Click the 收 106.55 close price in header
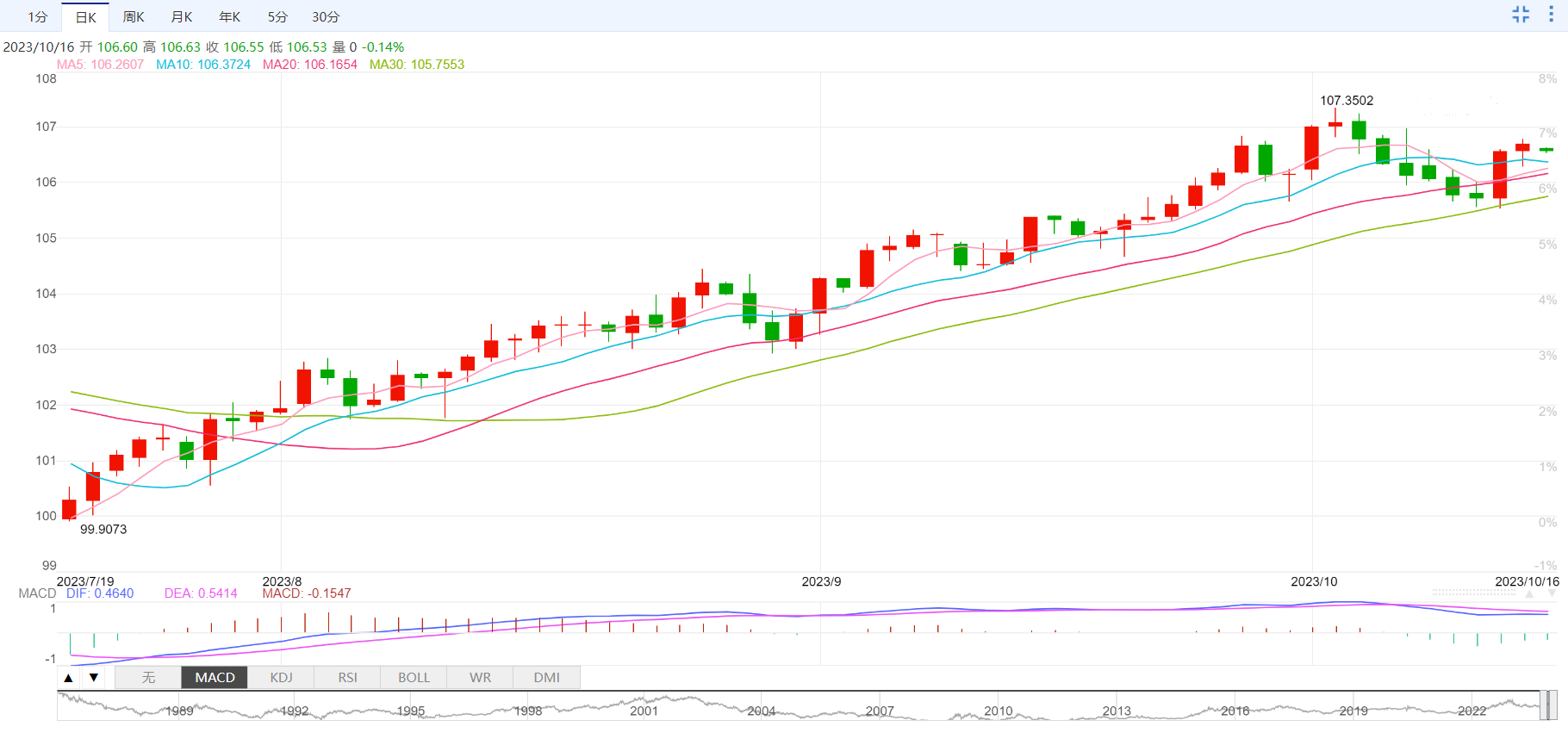 (234, 47)
